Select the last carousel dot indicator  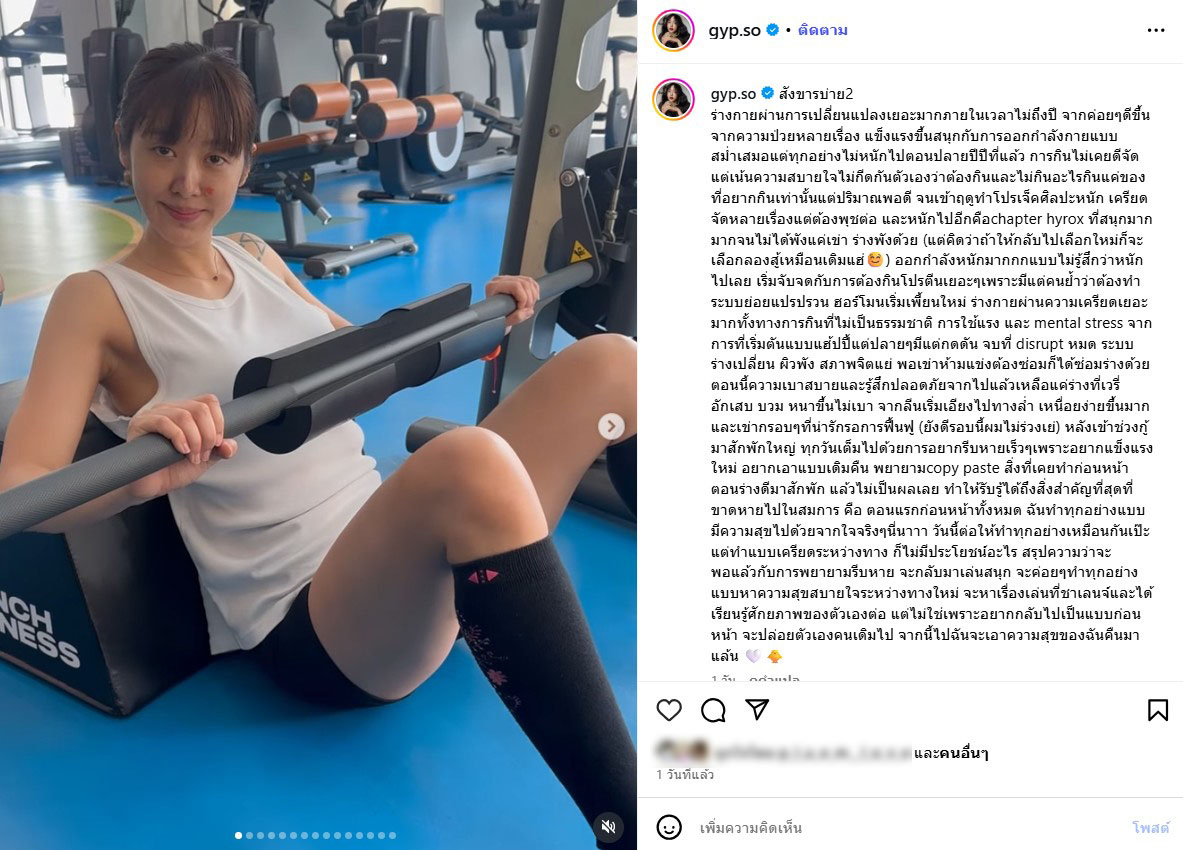pyautogui.click(x=392, y=835)
